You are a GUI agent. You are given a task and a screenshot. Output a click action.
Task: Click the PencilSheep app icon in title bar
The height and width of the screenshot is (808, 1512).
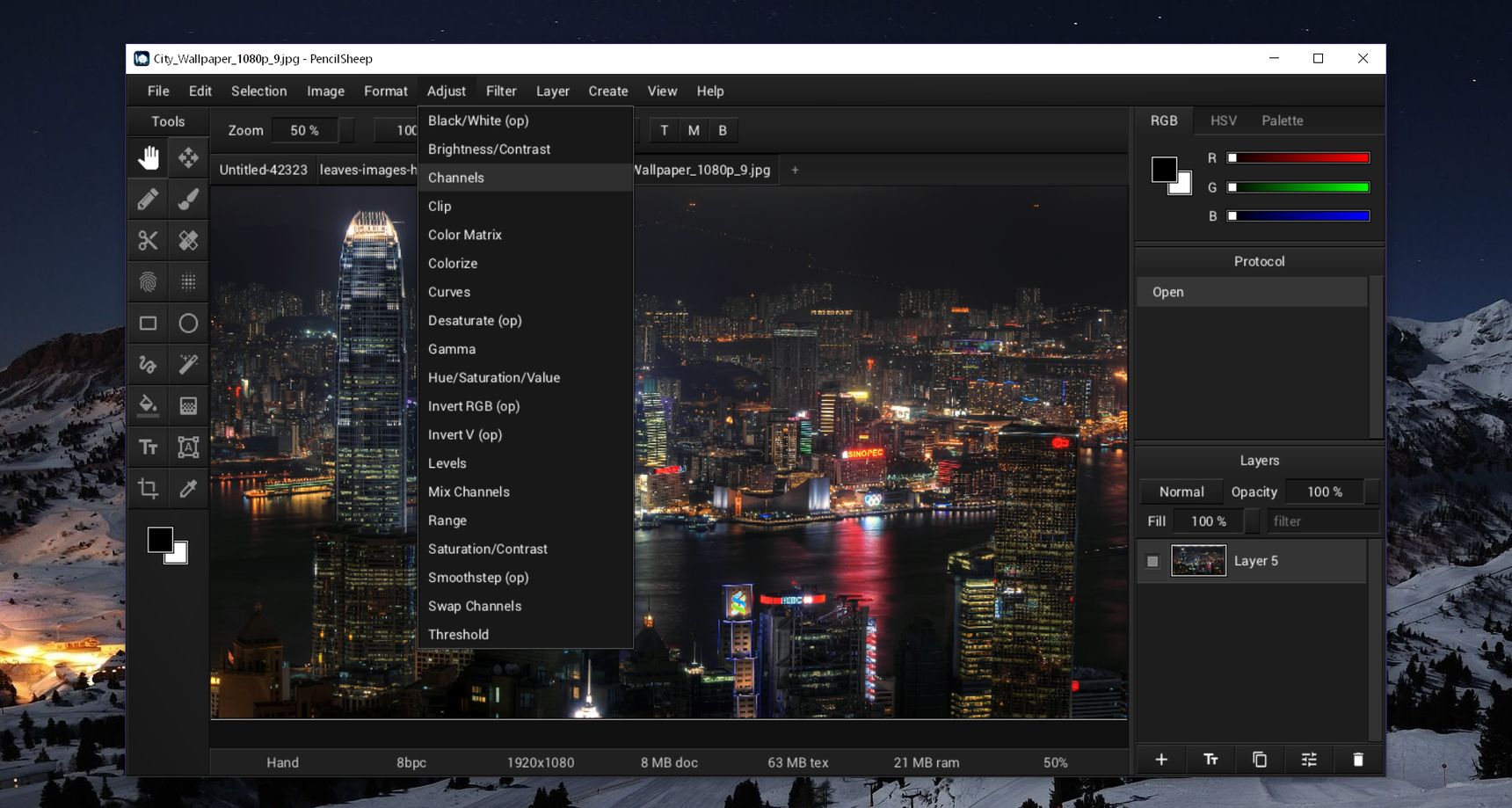coord(141,59)
